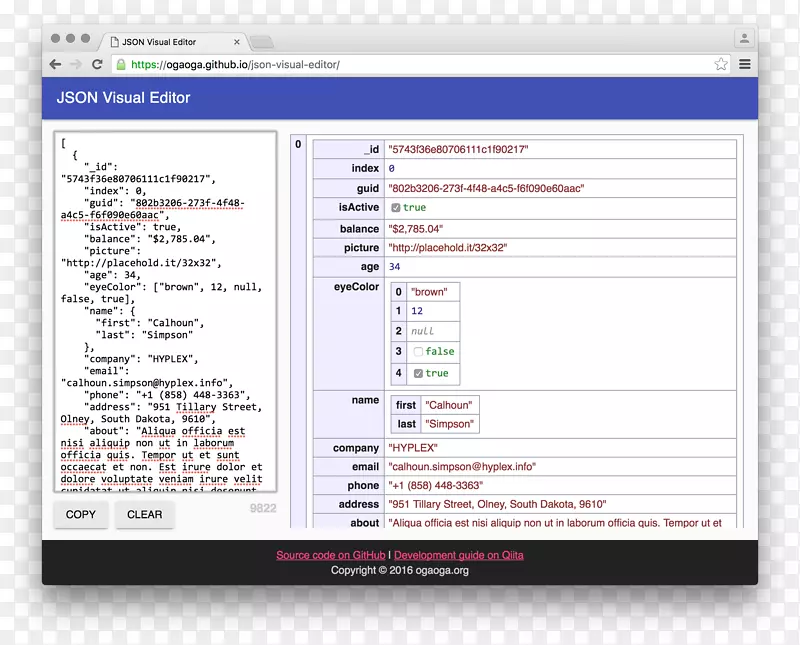The image size is (800, 645).
Task: Check the eyeColor false checkbox
Action: pyautogui.click(x=418, y=352)
